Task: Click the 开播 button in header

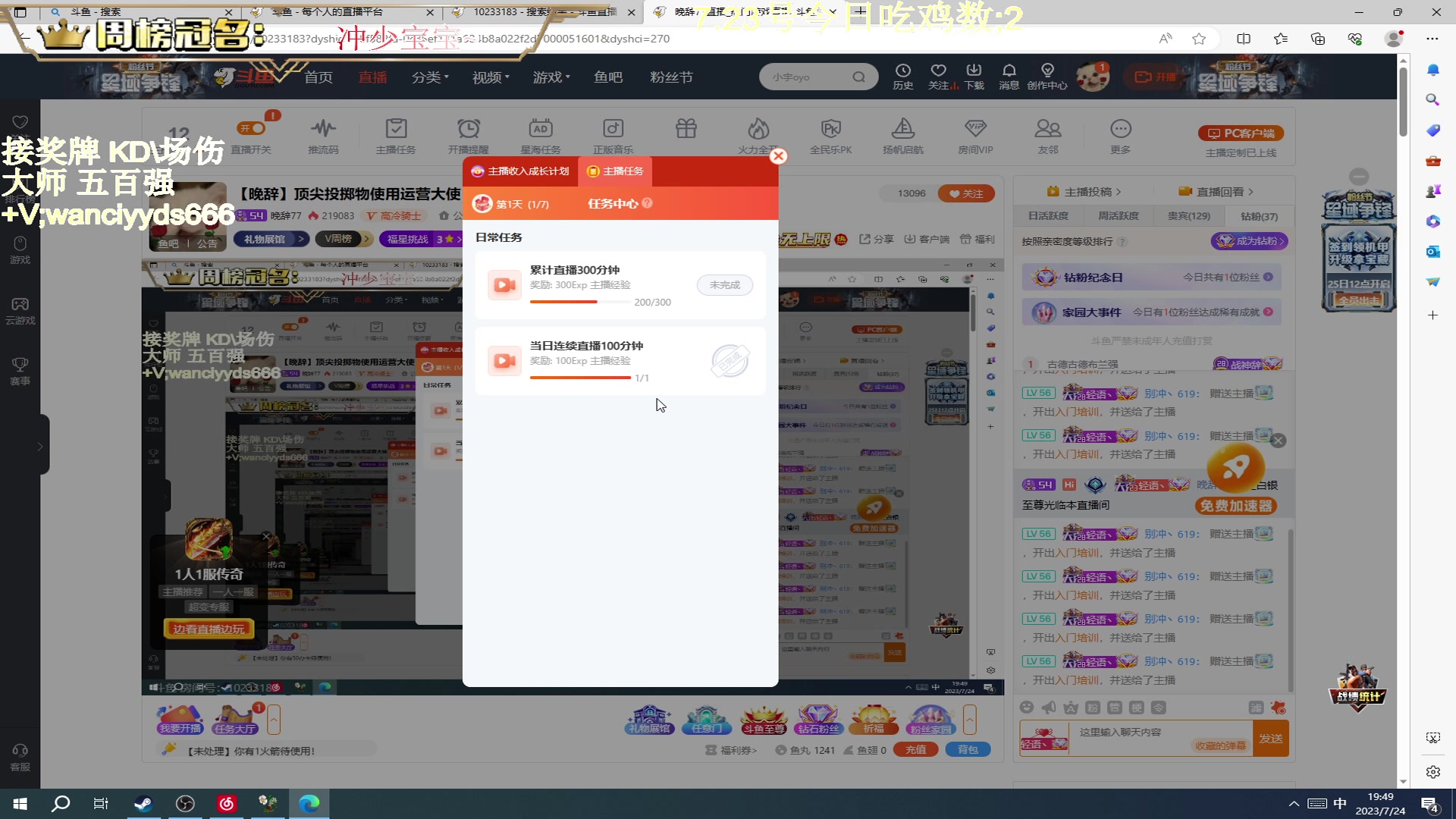Action: 1155,77
